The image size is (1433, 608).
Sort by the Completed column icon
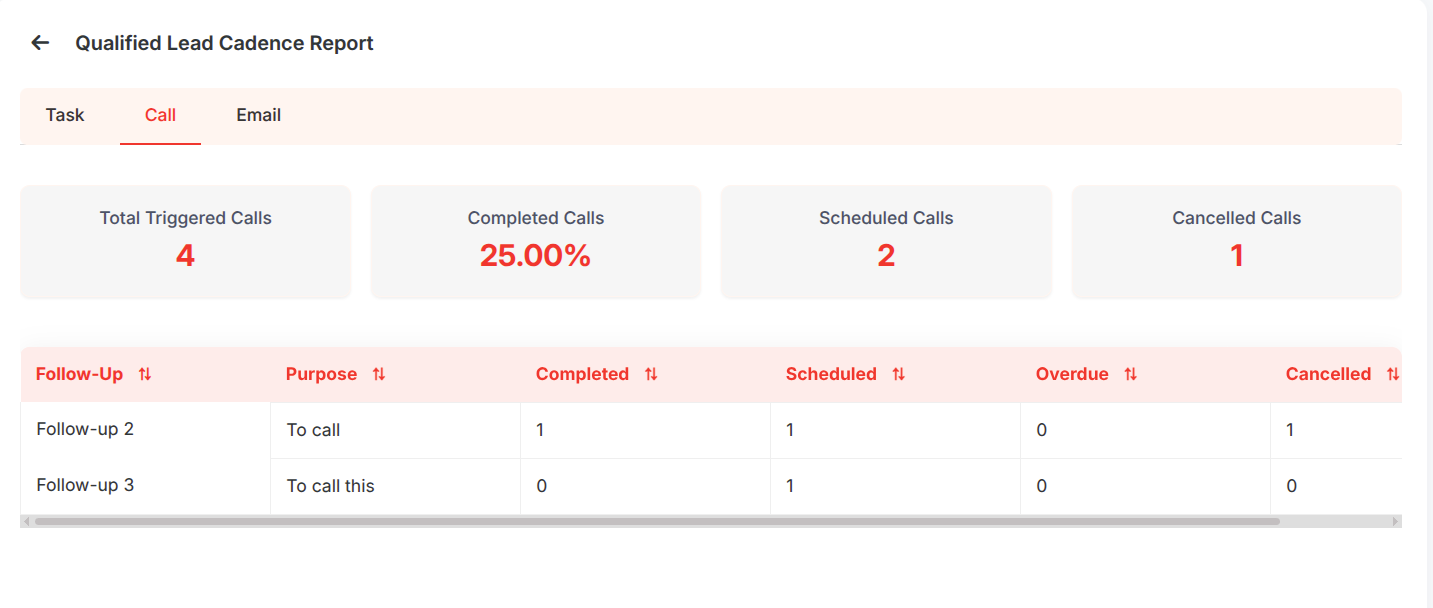pos(651,374)
